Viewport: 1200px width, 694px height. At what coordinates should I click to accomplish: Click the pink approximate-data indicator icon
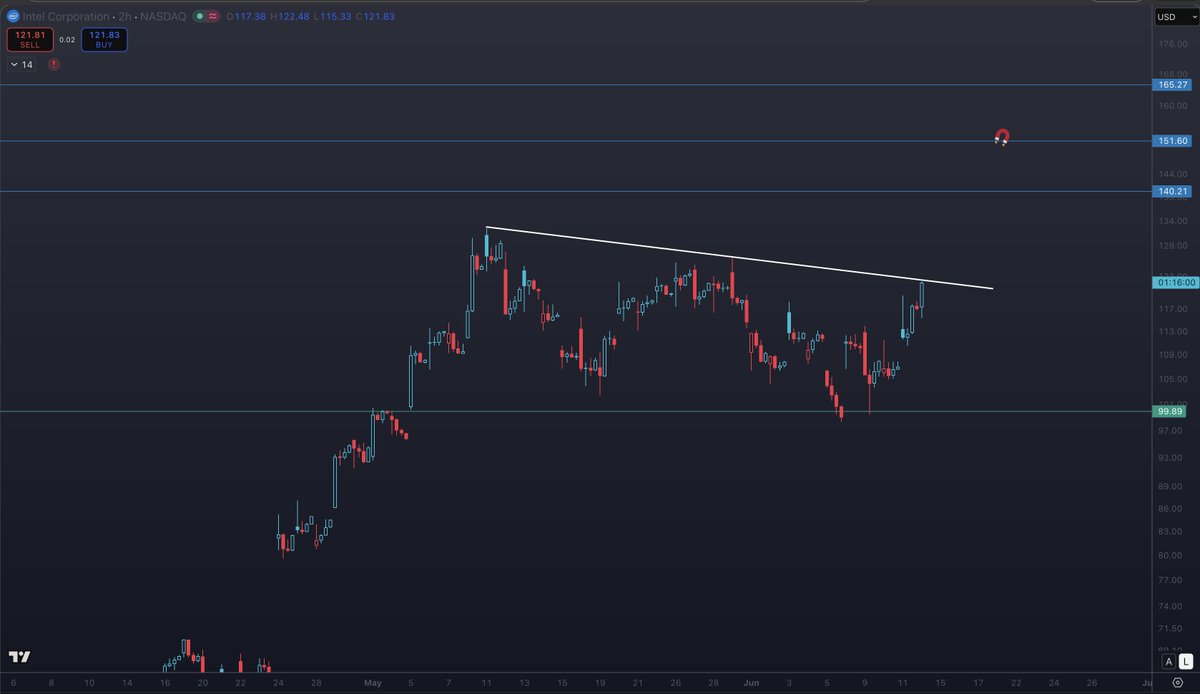pyautogui.click(x=215, y=17)
